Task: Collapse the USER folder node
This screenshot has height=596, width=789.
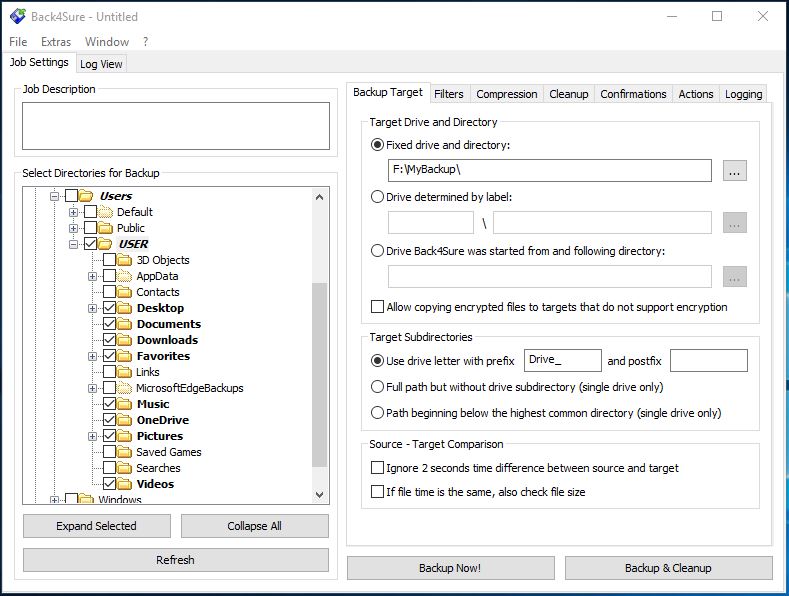Action: click(73, 244)
